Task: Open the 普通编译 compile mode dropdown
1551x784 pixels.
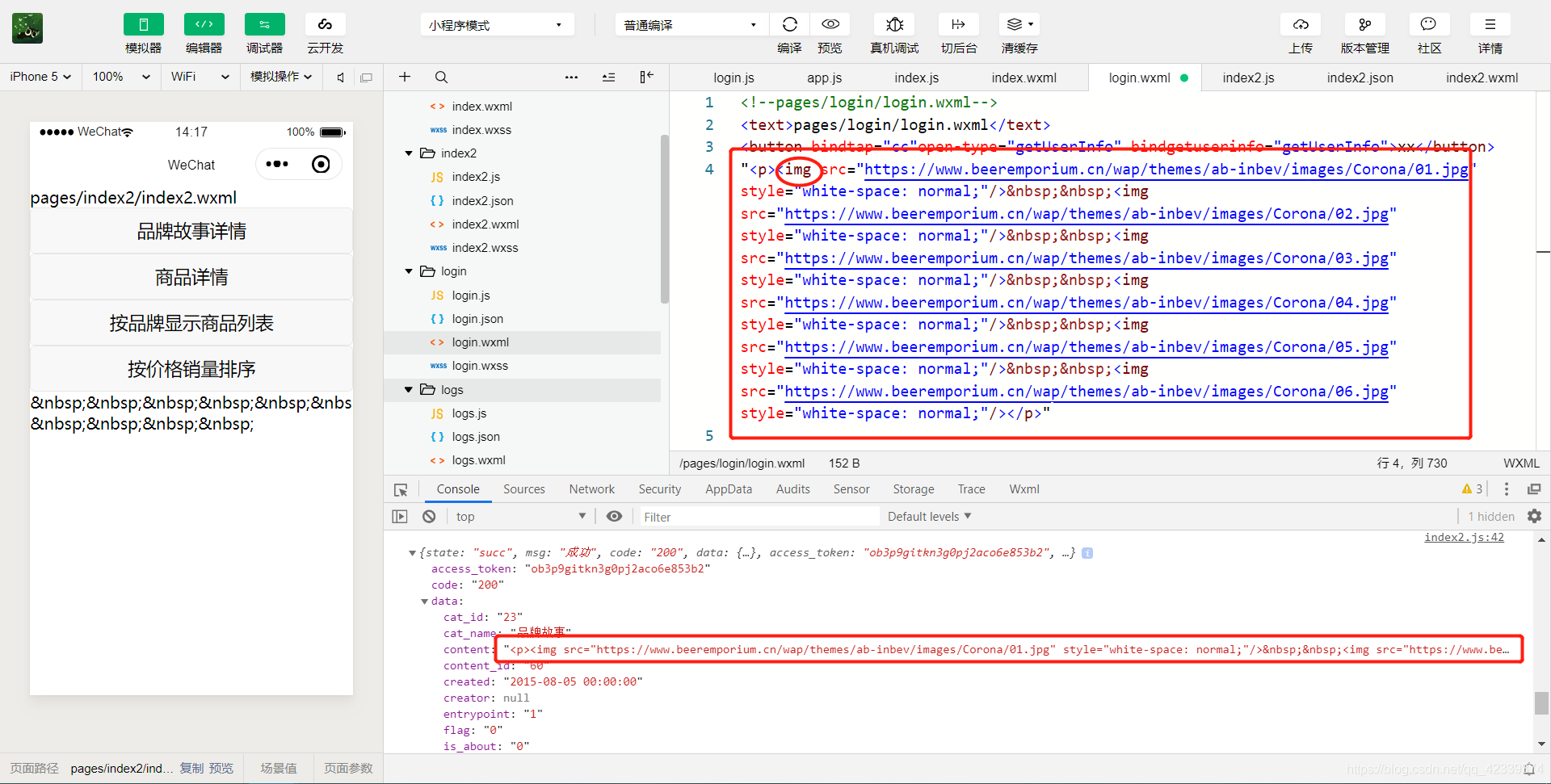Action: coord(691,25)
